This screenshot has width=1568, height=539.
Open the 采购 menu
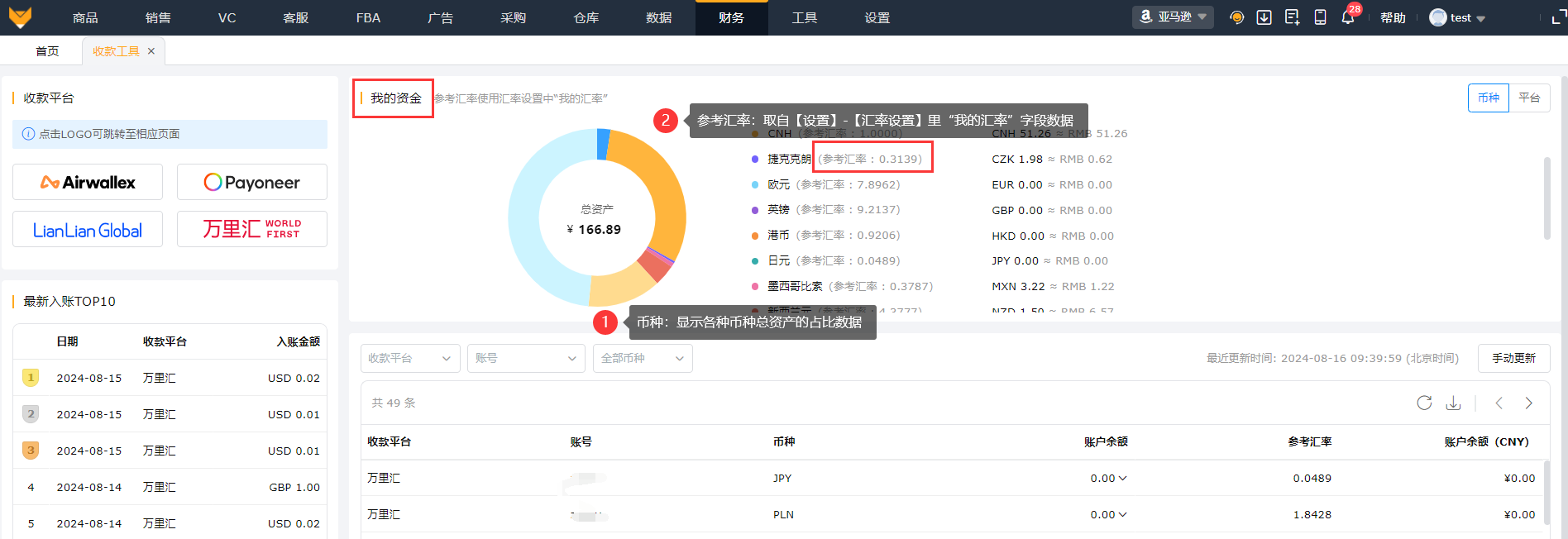tap(514, 17)
